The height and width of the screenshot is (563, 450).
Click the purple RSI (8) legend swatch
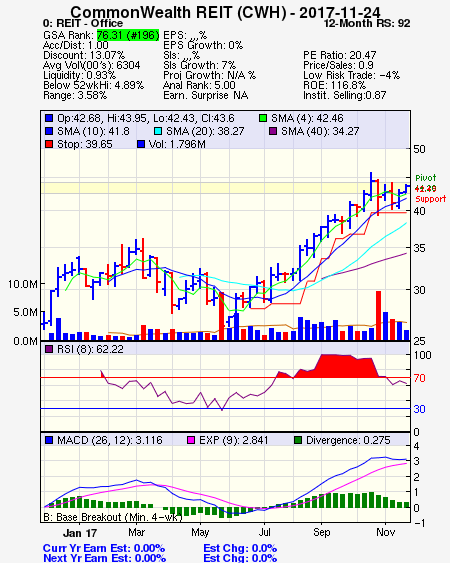point(49,349)
